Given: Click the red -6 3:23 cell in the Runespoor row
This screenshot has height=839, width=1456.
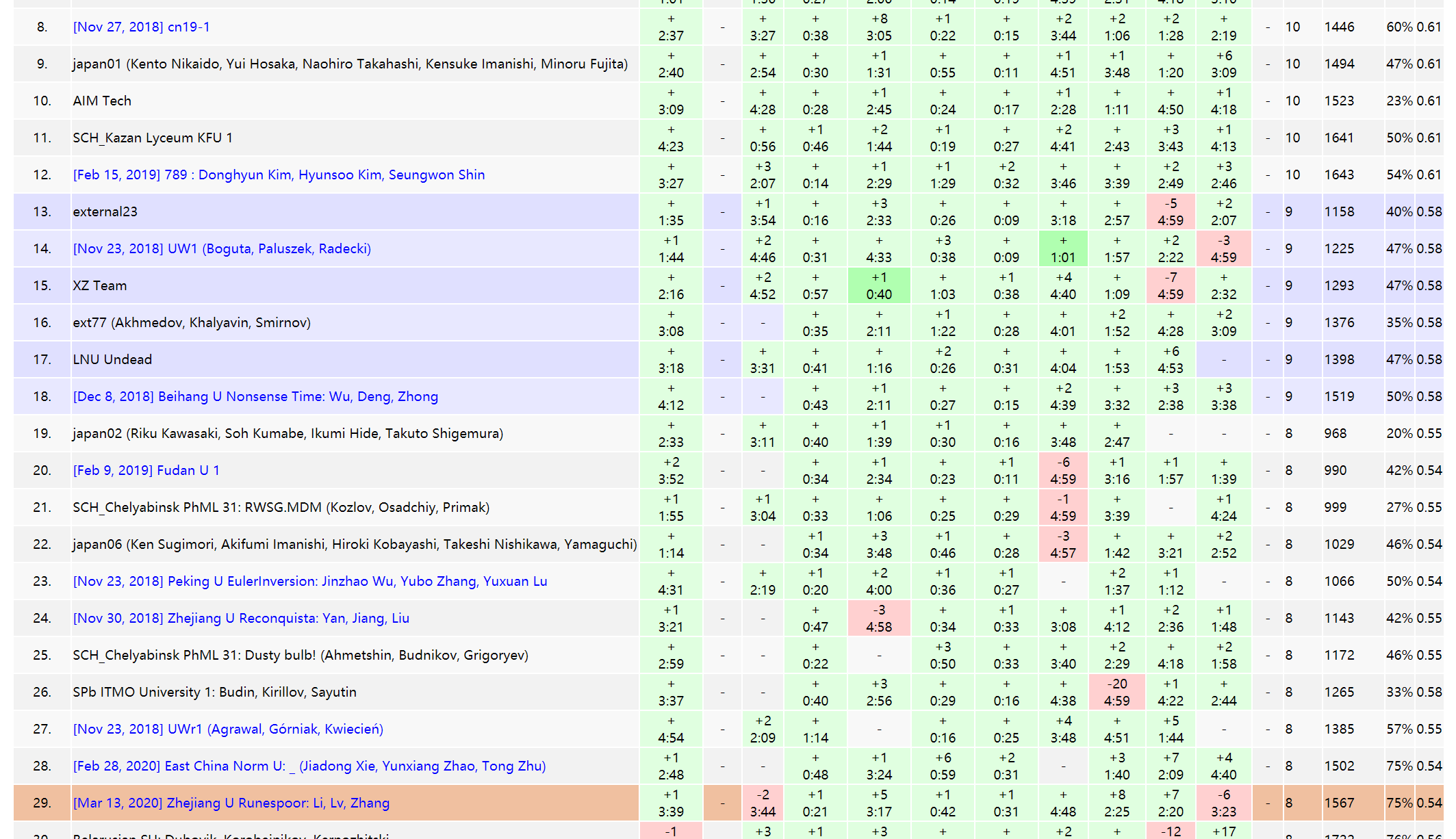Looking at the screenshot, I should (x=1223, y=803).
